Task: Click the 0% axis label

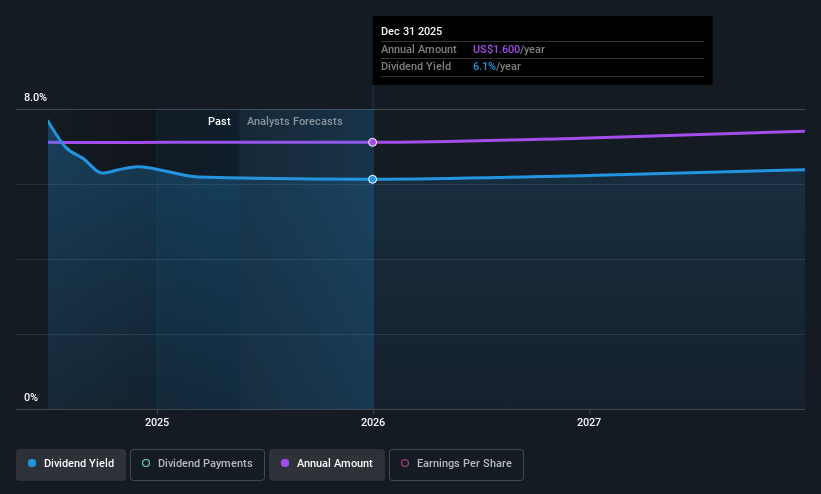Action: coord(31,398)
